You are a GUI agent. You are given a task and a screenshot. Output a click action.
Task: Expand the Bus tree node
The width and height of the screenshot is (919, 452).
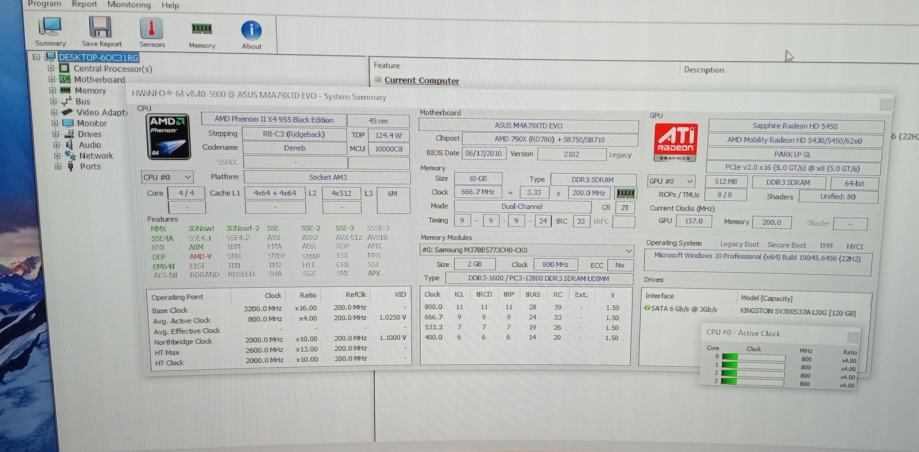point(53,101)
